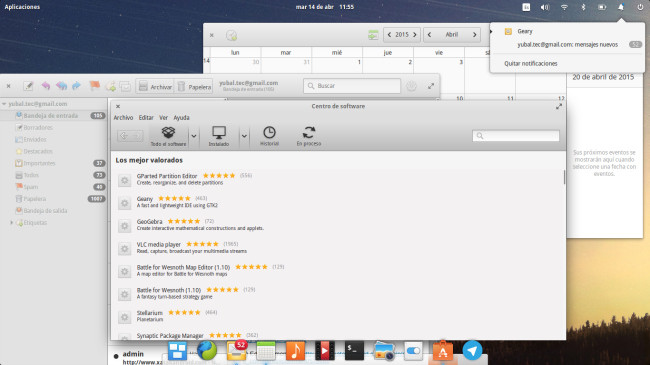Collapse the yubal.tec@gmail.com account tree
Viewport: 650px width, 365px height.
pyautogui.click(x=4, y=104)
